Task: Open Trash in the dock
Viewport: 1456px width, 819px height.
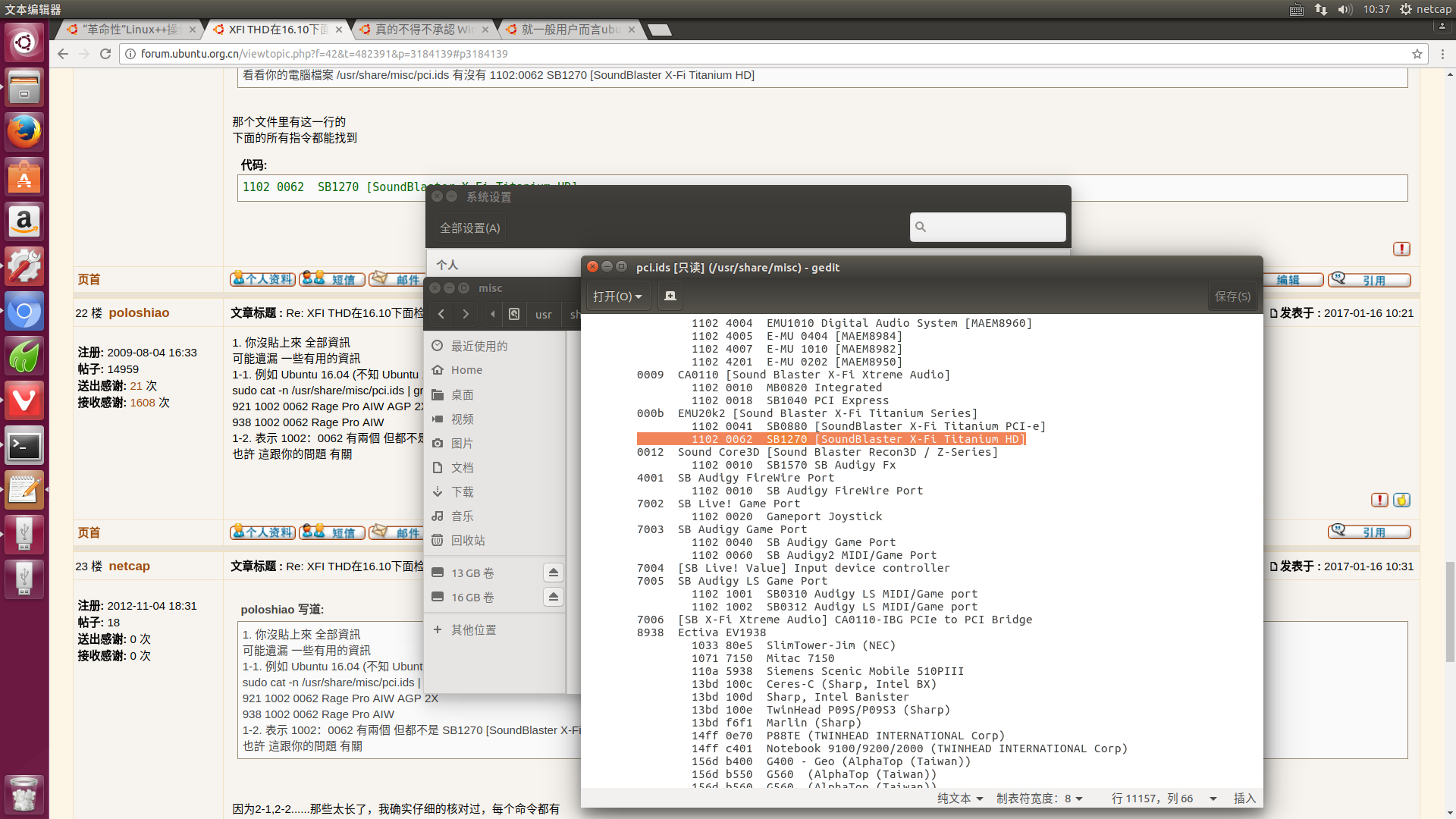Action: click(x=24, y=793)
